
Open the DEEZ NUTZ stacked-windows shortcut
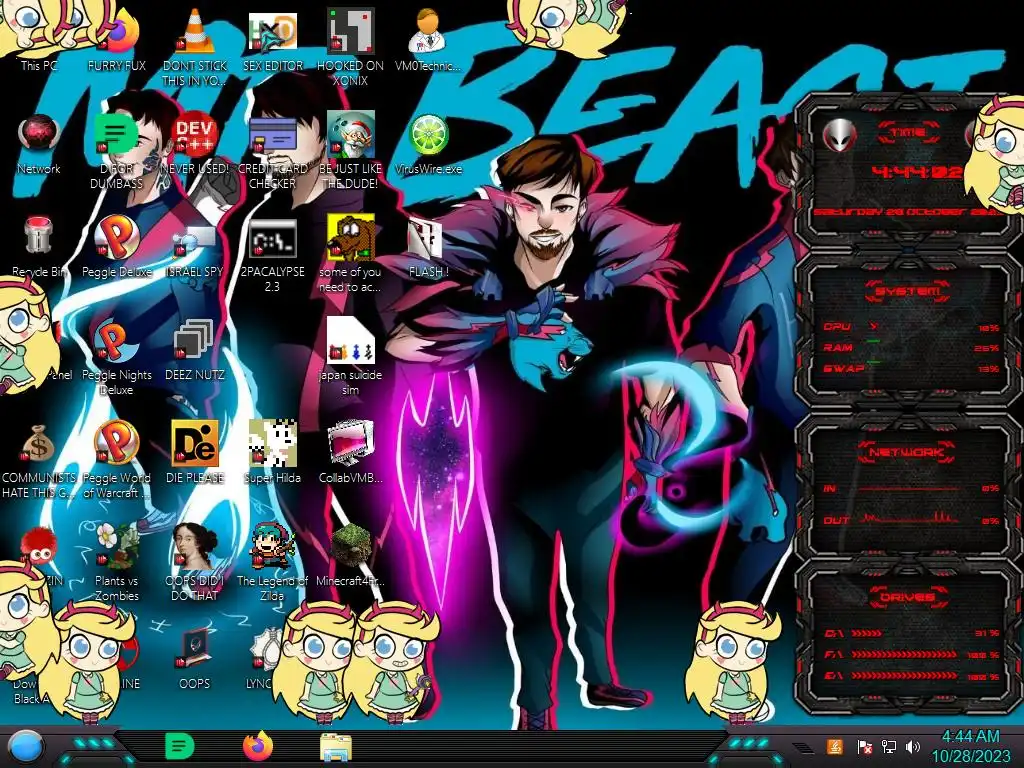[195, 350]
